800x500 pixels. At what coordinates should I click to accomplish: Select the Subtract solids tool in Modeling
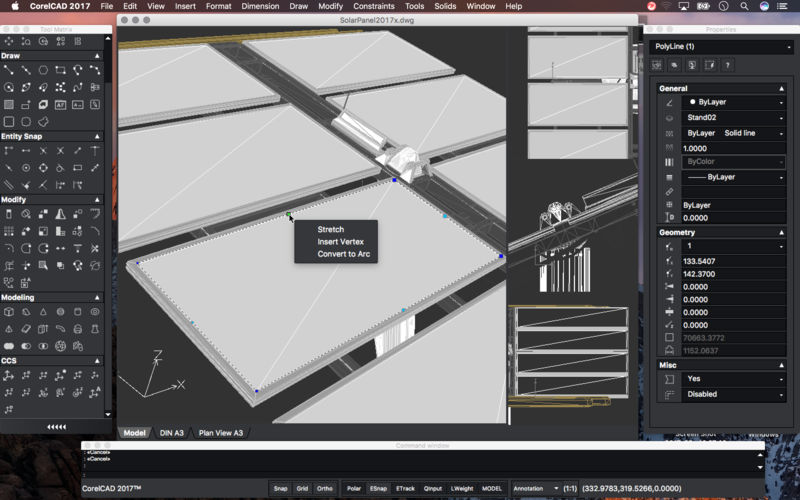pyautogui.click(x=26, y=346)
